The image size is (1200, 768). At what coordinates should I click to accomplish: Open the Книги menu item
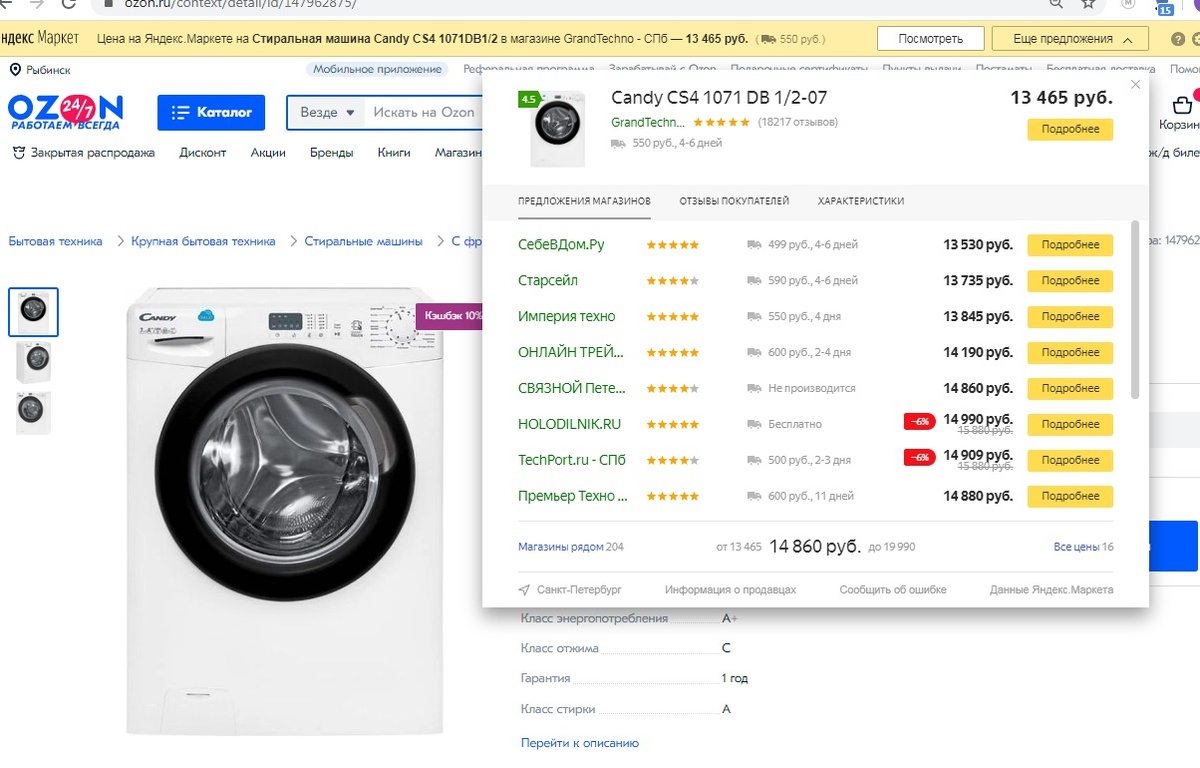(394, 153)
